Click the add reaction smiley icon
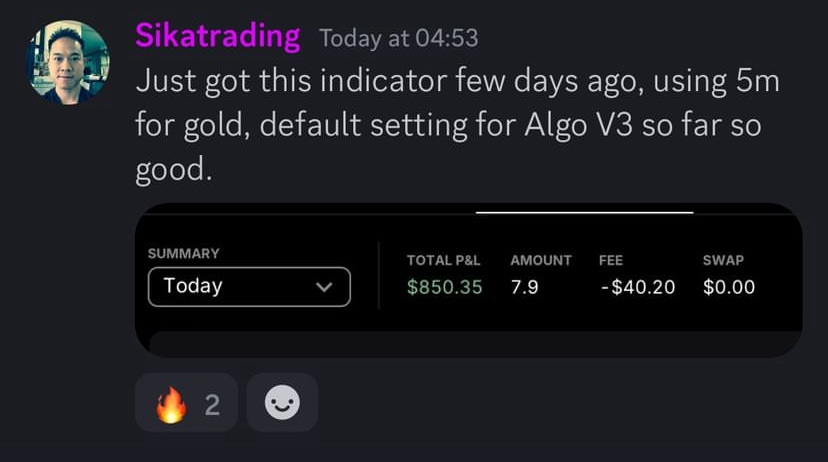The height and width of the screenshot is (462, 828). tap(282, 403)
